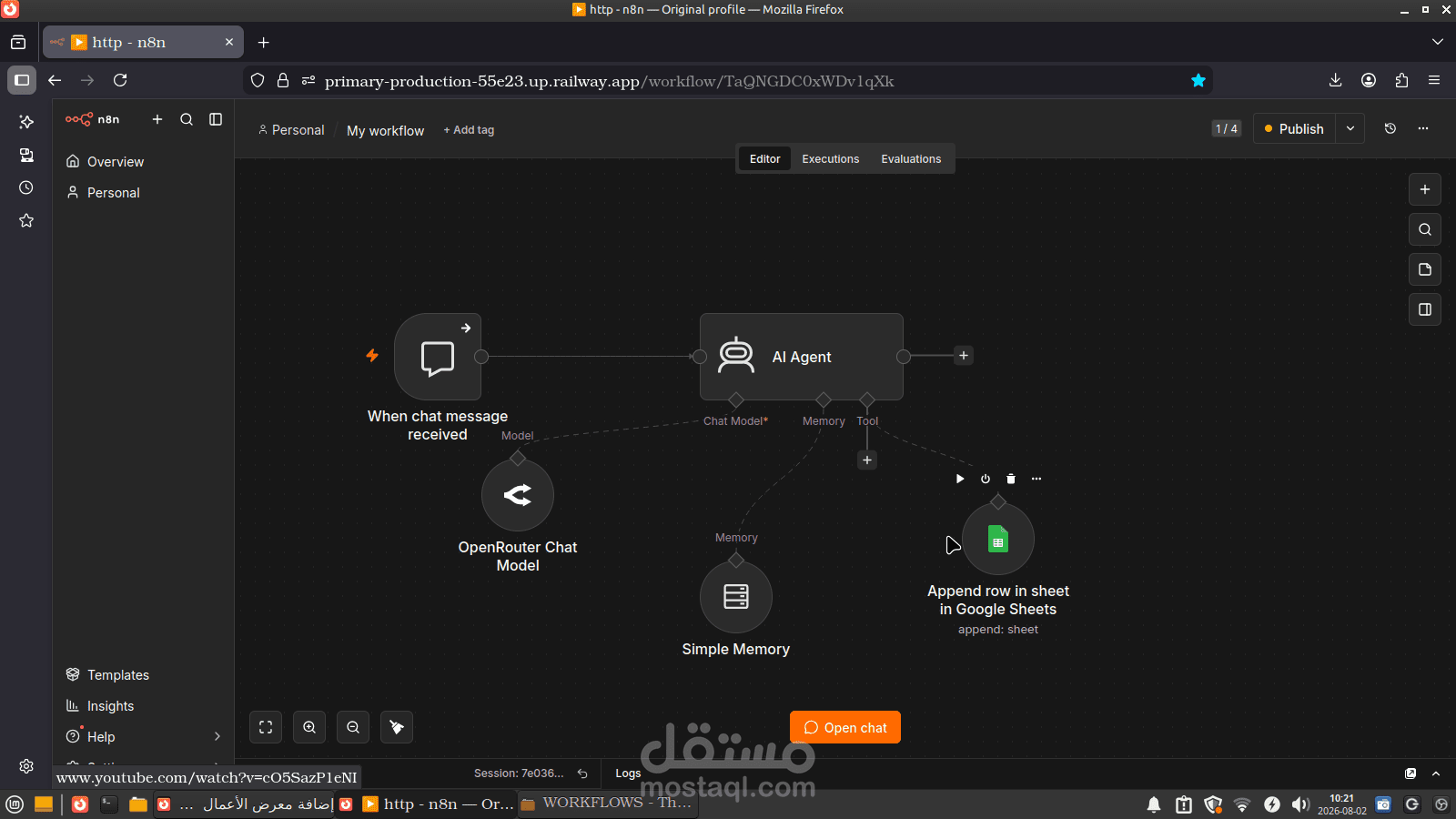This screenshot has height=819, width=1456.
Task: Execute the Google Sheets node with play icon
Action: coord(960,479)
